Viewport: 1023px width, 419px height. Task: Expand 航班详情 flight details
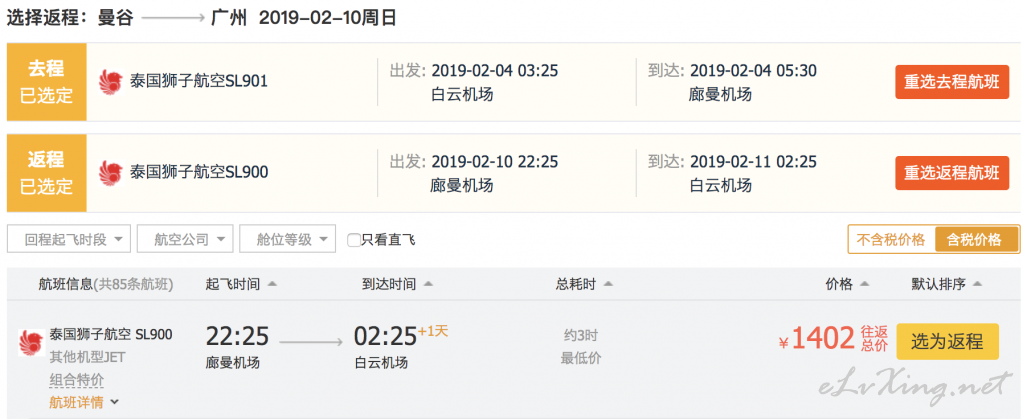click(x=84, y=402)
